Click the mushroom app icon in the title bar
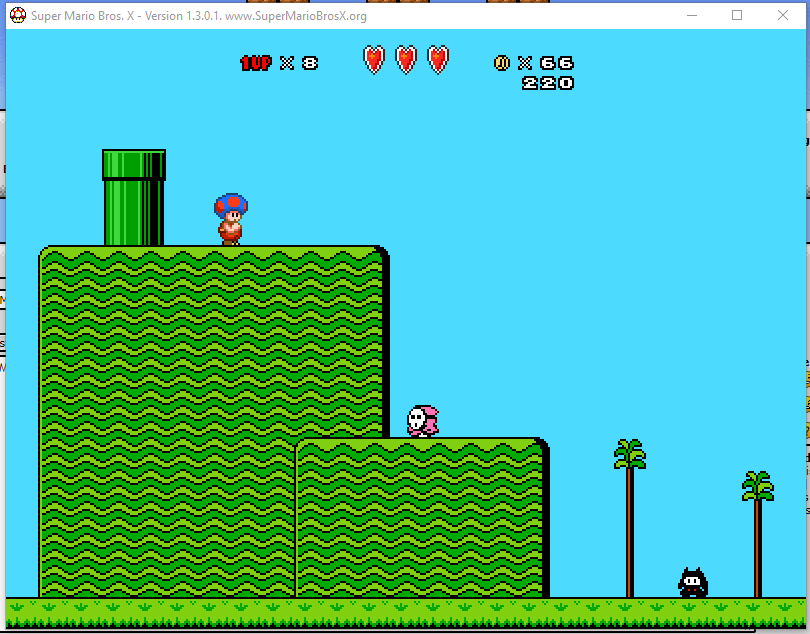The image size is (810, 634). (18, 16)
